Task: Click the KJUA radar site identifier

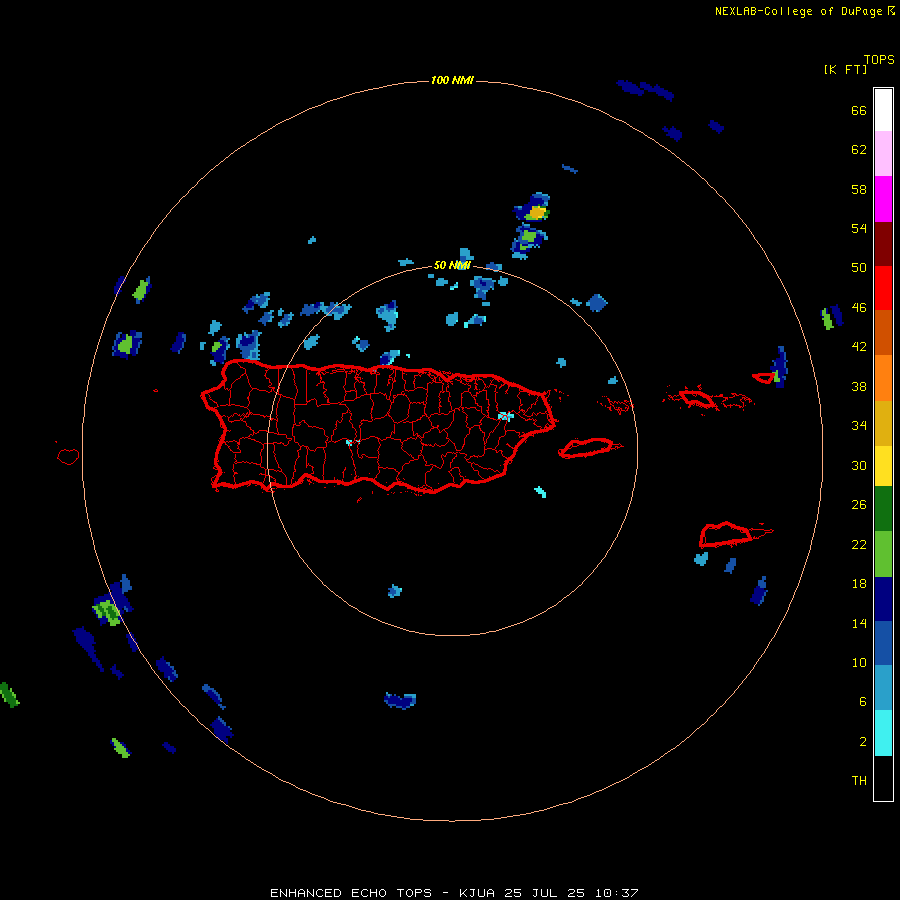Action: pyautogui.click(x=479, y=893)
